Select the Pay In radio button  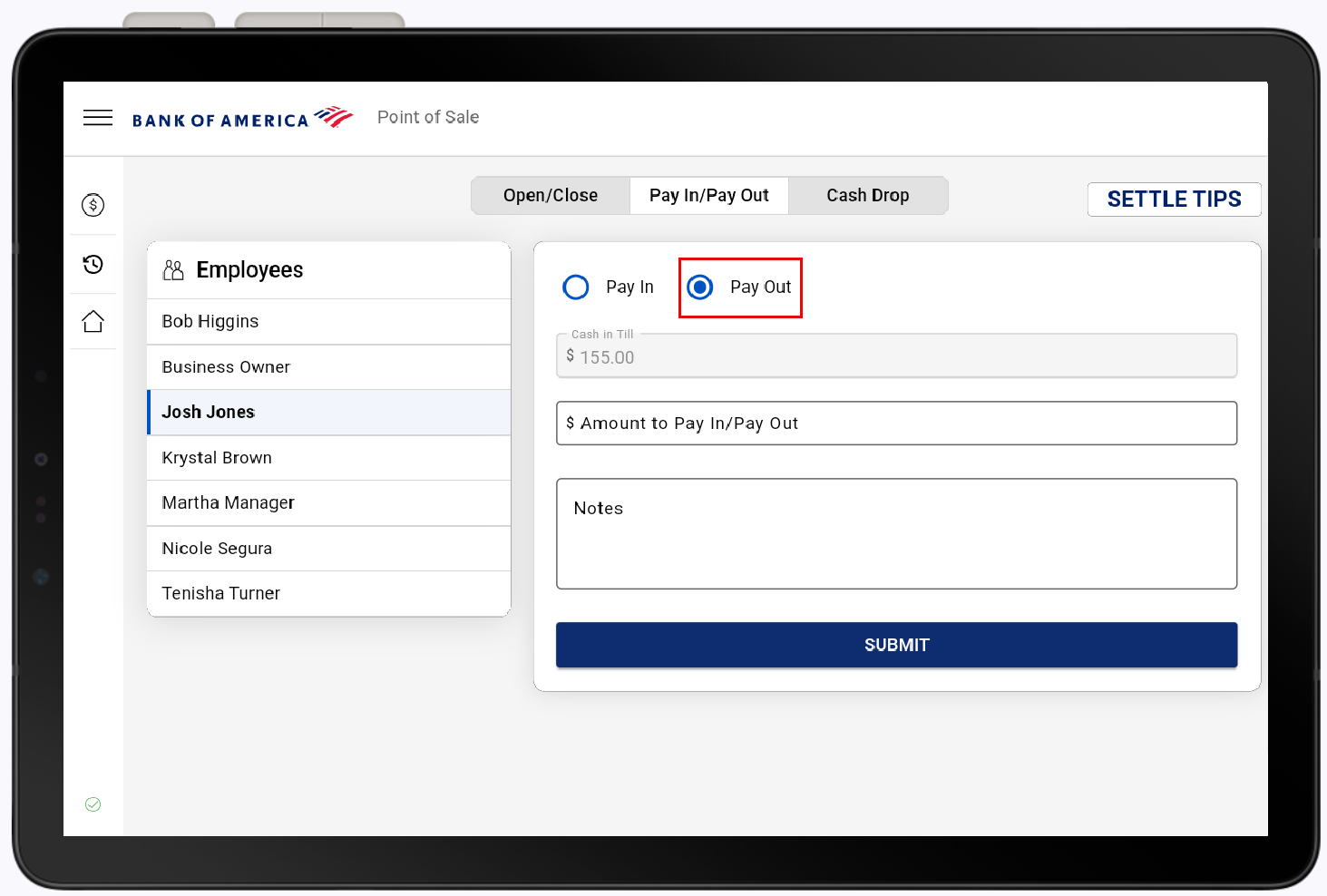click(x=576, y=287)
